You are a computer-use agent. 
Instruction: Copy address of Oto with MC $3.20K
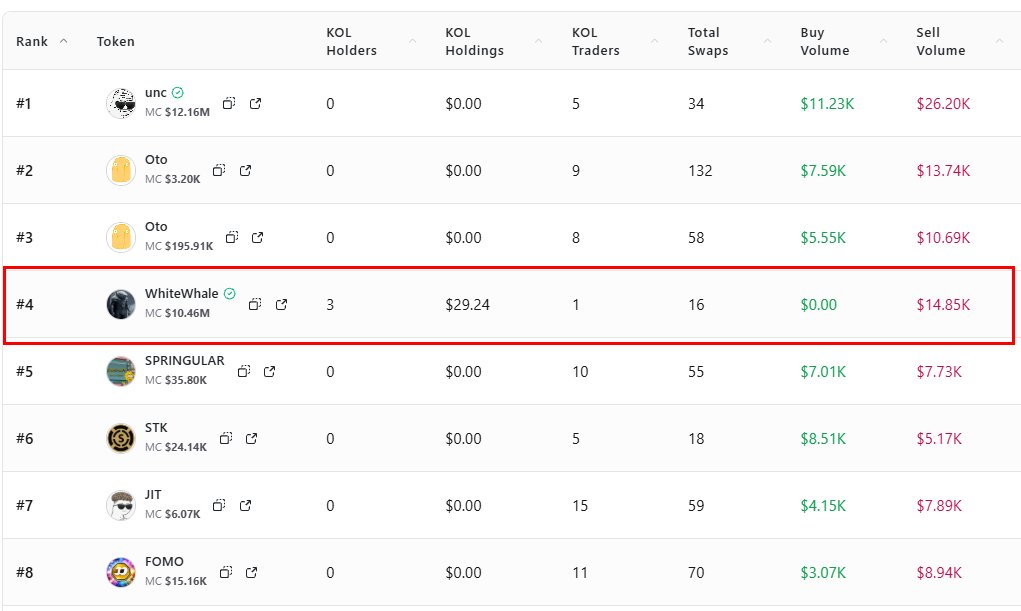(x=219, y=170)
